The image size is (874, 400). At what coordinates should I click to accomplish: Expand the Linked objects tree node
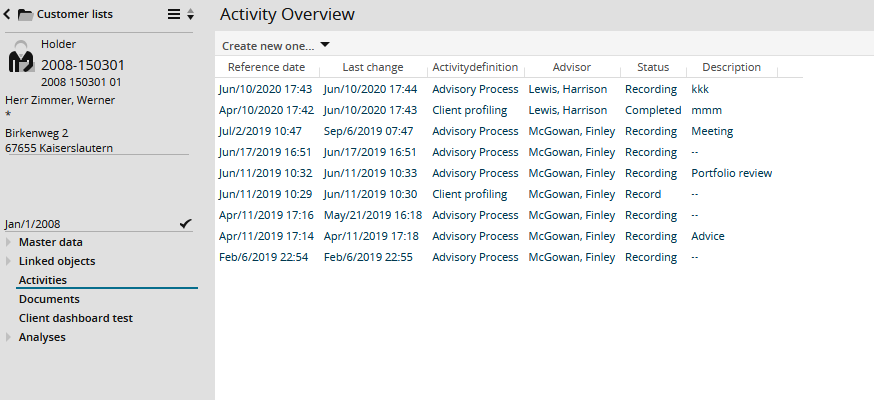(x=10, y=261)
